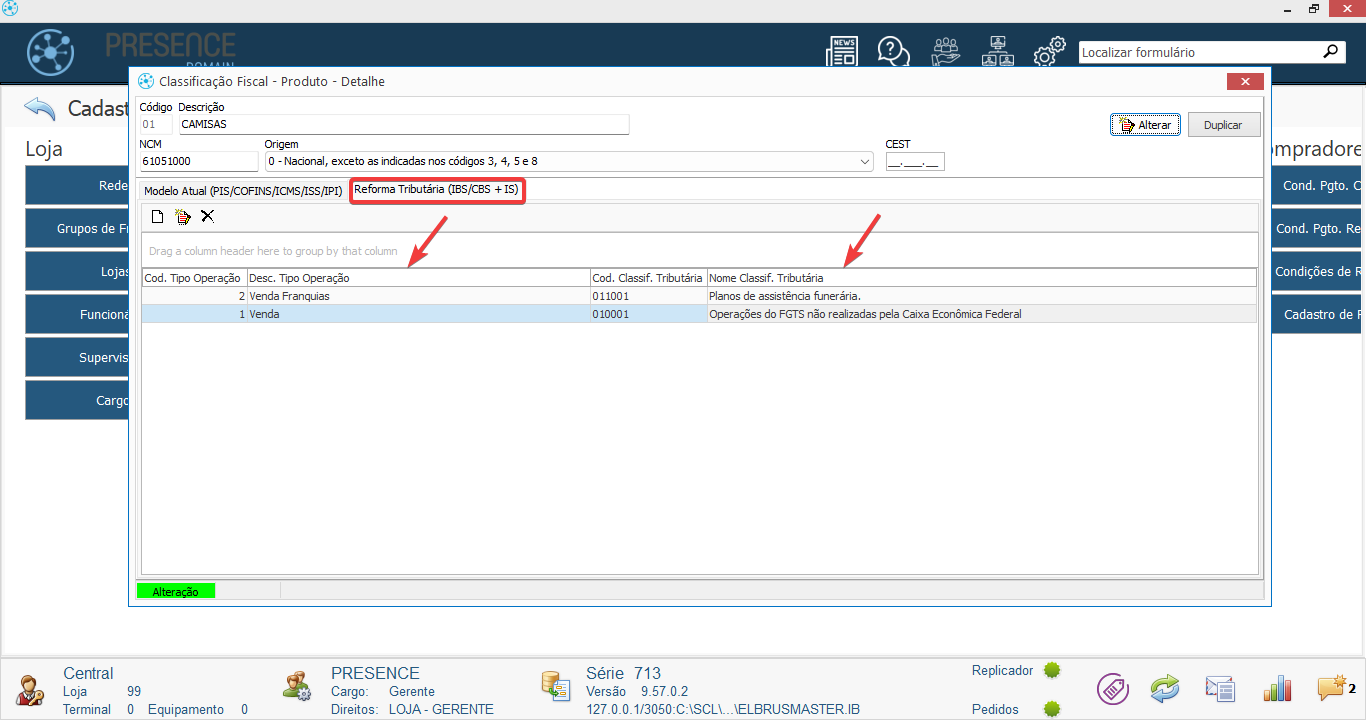The width and height of the screenshot is (1366, 720).
Task: Click the help chat bubble icon
Action: [x=892, y=52]
